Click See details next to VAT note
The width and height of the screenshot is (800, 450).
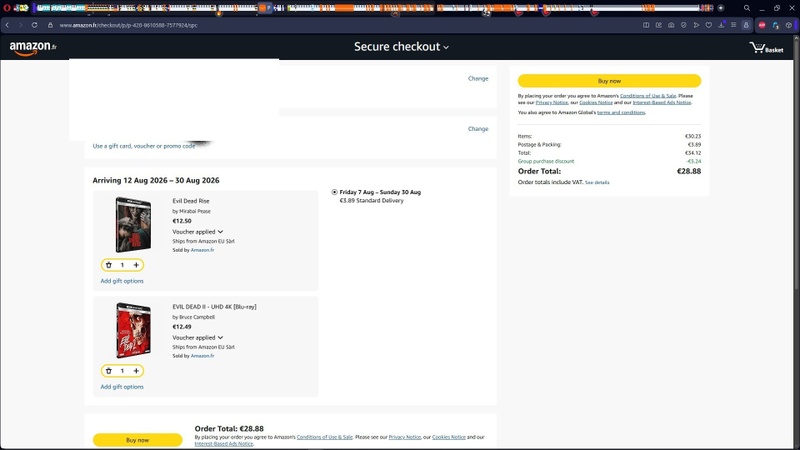[x=597, y=182]
